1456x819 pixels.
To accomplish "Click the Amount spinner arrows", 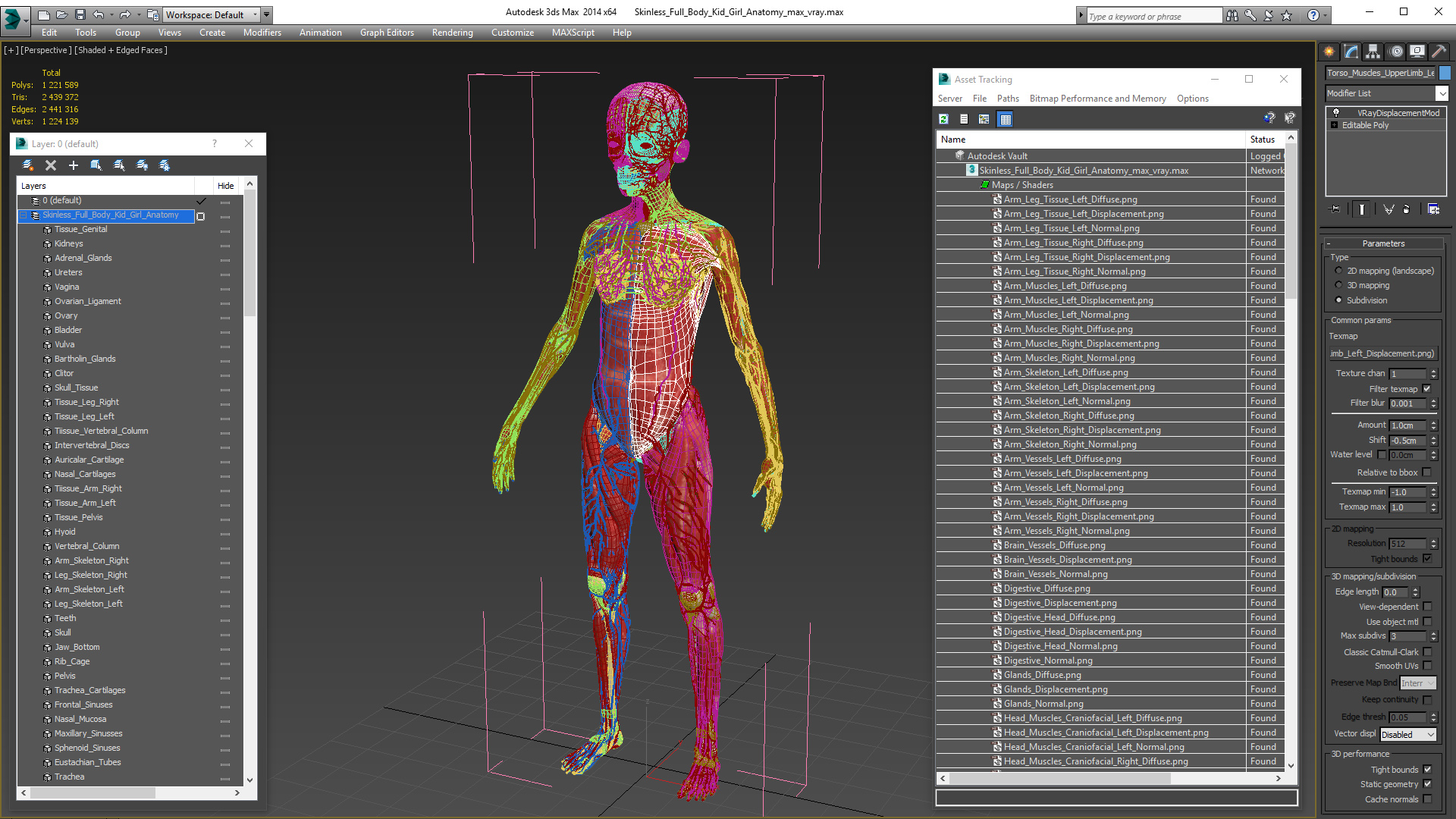I will [1433, 425].
